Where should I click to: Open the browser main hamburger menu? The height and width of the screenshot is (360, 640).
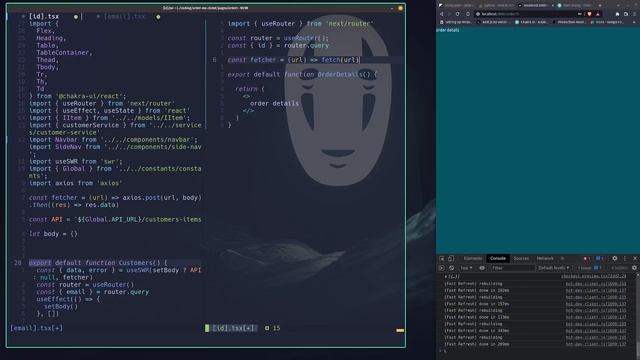(635, 14)
